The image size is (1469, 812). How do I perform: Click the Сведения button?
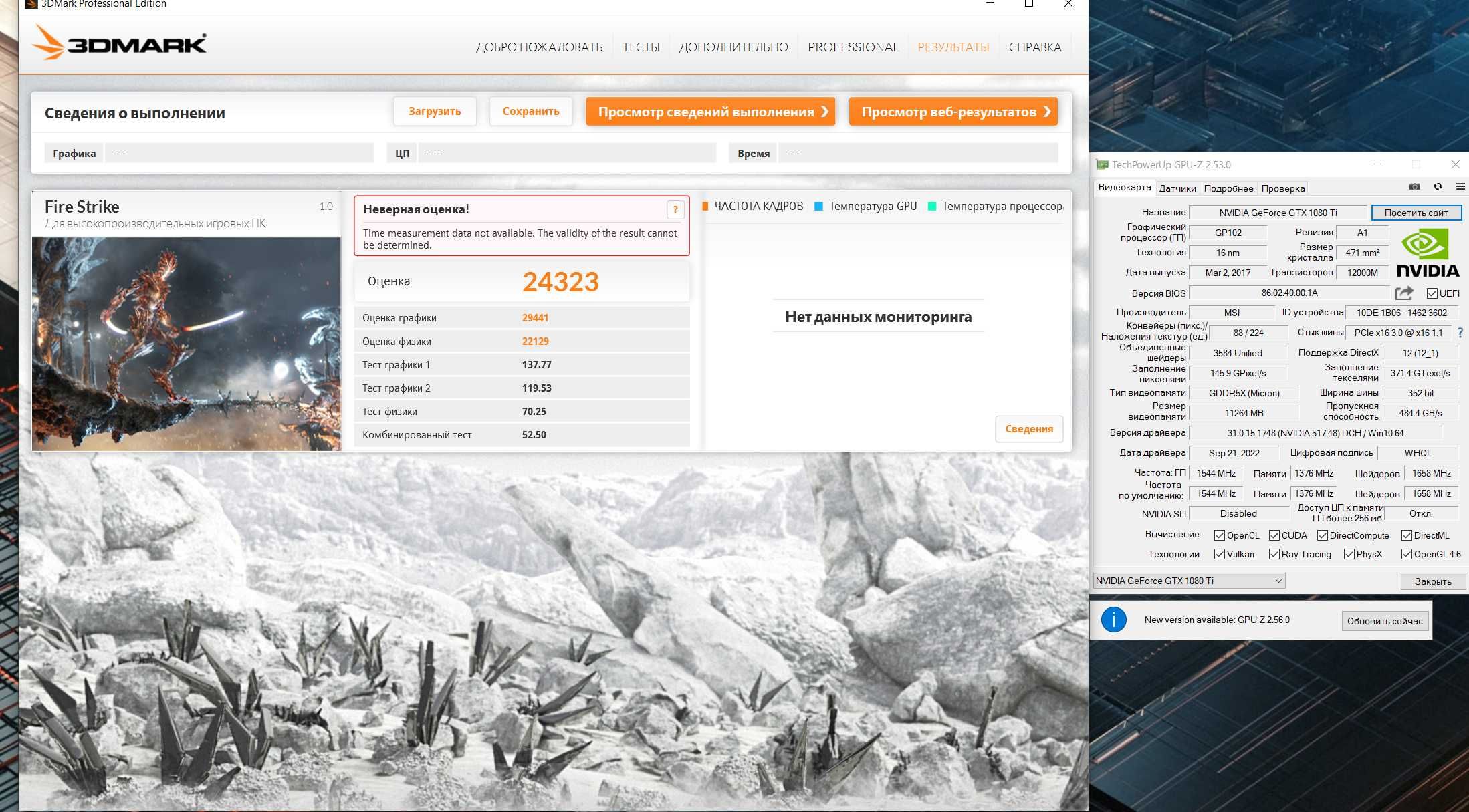[1029, 429]
